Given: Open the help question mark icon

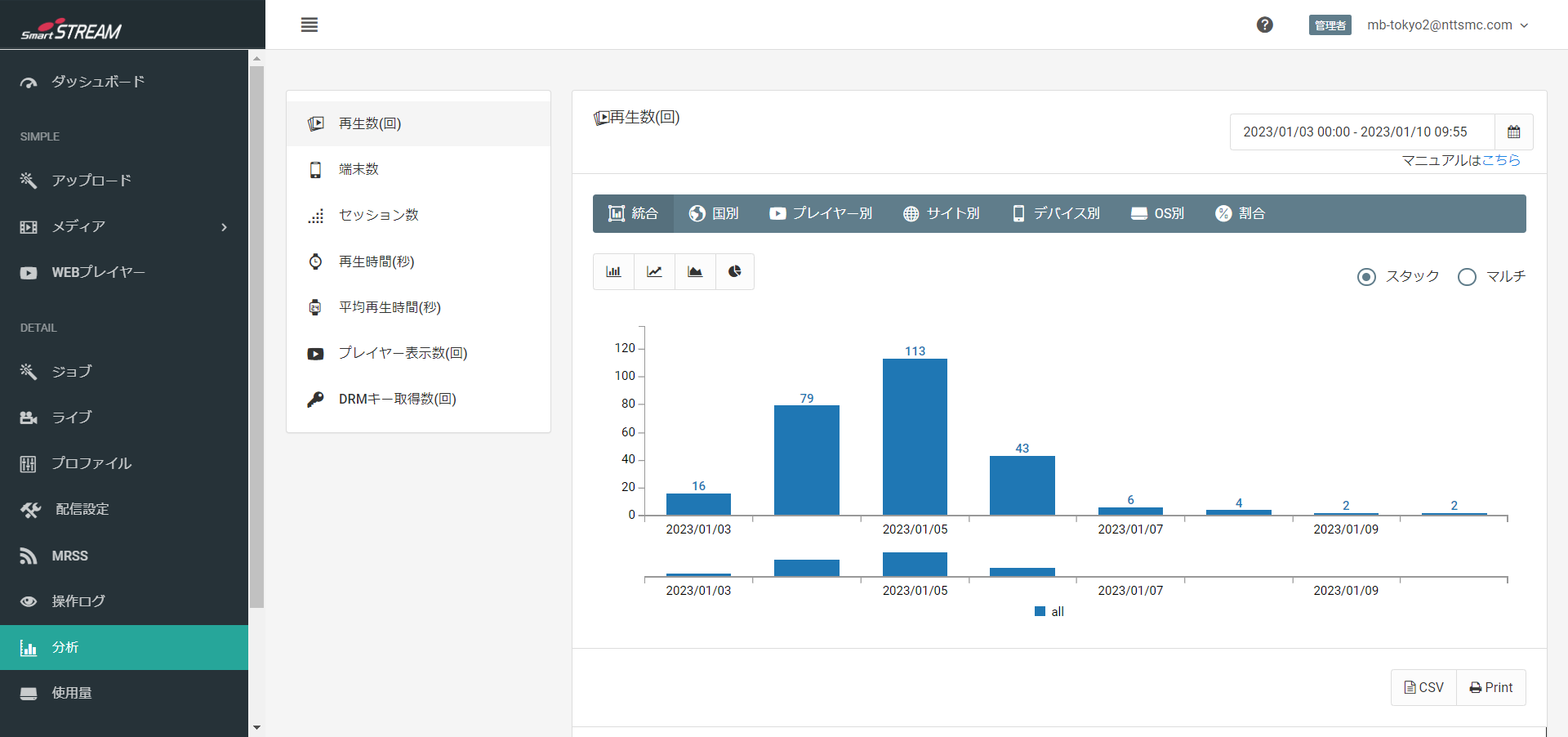Looking at the screenshot, I should point(1265,25).
